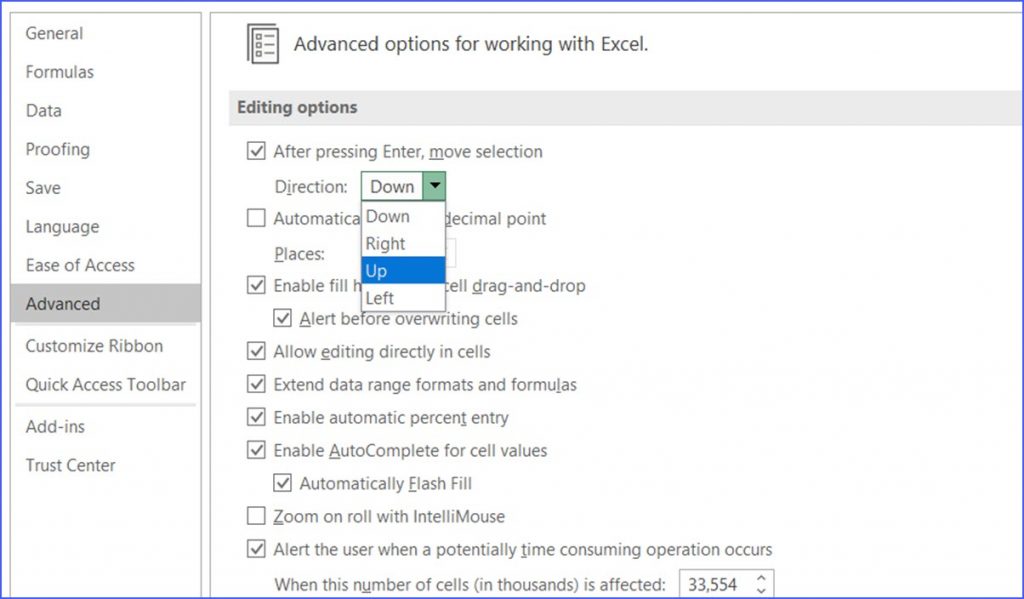Uncheck "Enable automatic percent entry"
This screenshot has height=599, width=1024.
click(258, 417)
